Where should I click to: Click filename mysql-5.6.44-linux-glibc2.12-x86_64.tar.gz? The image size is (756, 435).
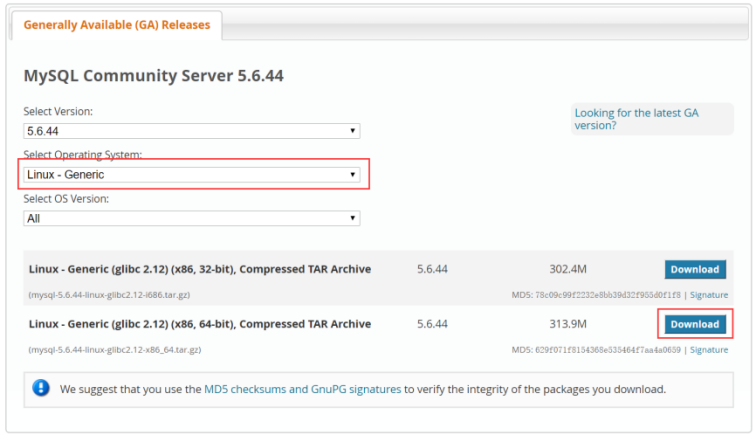[x=115, y=350]
